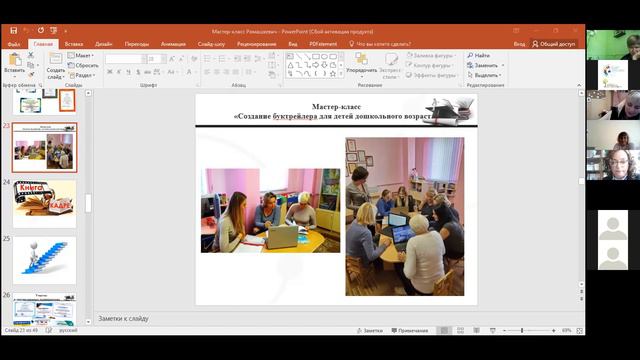Image resolution: width=640 pixels, height=360 pixels.
Task: Fit slide to current window icon
Action: point(579,331)
